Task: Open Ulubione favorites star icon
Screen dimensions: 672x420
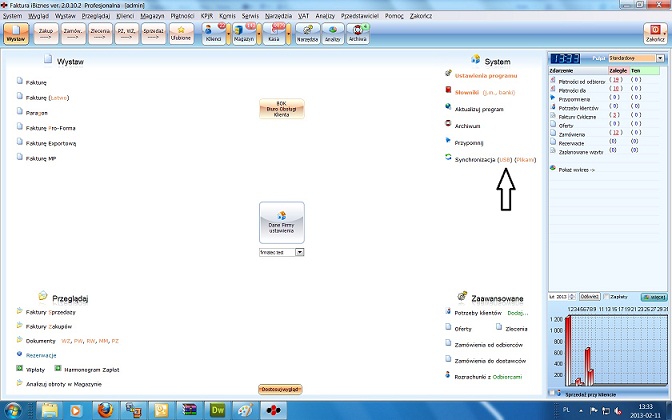Action: click(181, 30)
